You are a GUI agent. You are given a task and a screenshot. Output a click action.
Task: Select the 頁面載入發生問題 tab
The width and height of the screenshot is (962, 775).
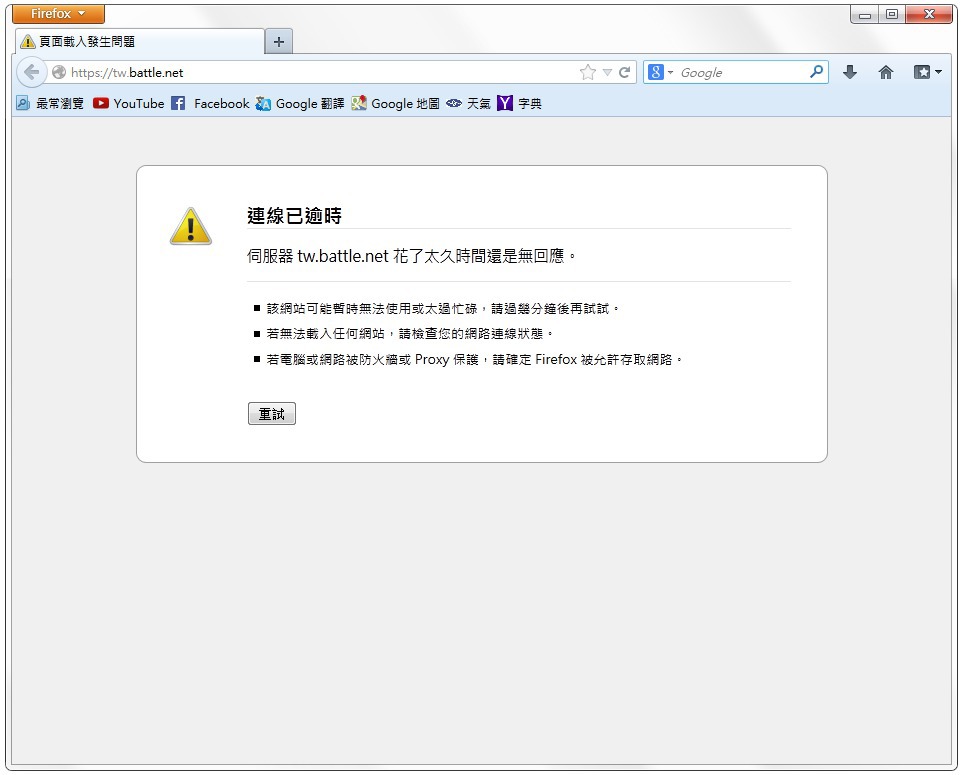[x=139, y=42]
